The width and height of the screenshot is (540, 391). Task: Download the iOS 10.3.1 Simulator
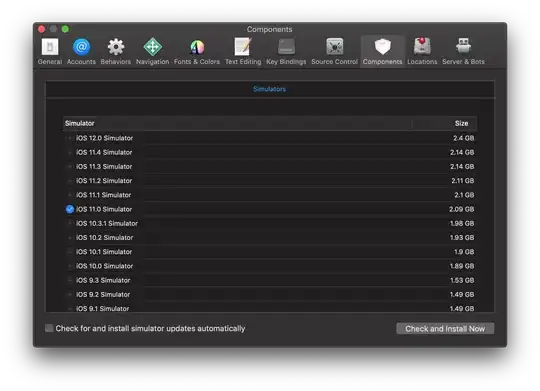tap(70, 224)
